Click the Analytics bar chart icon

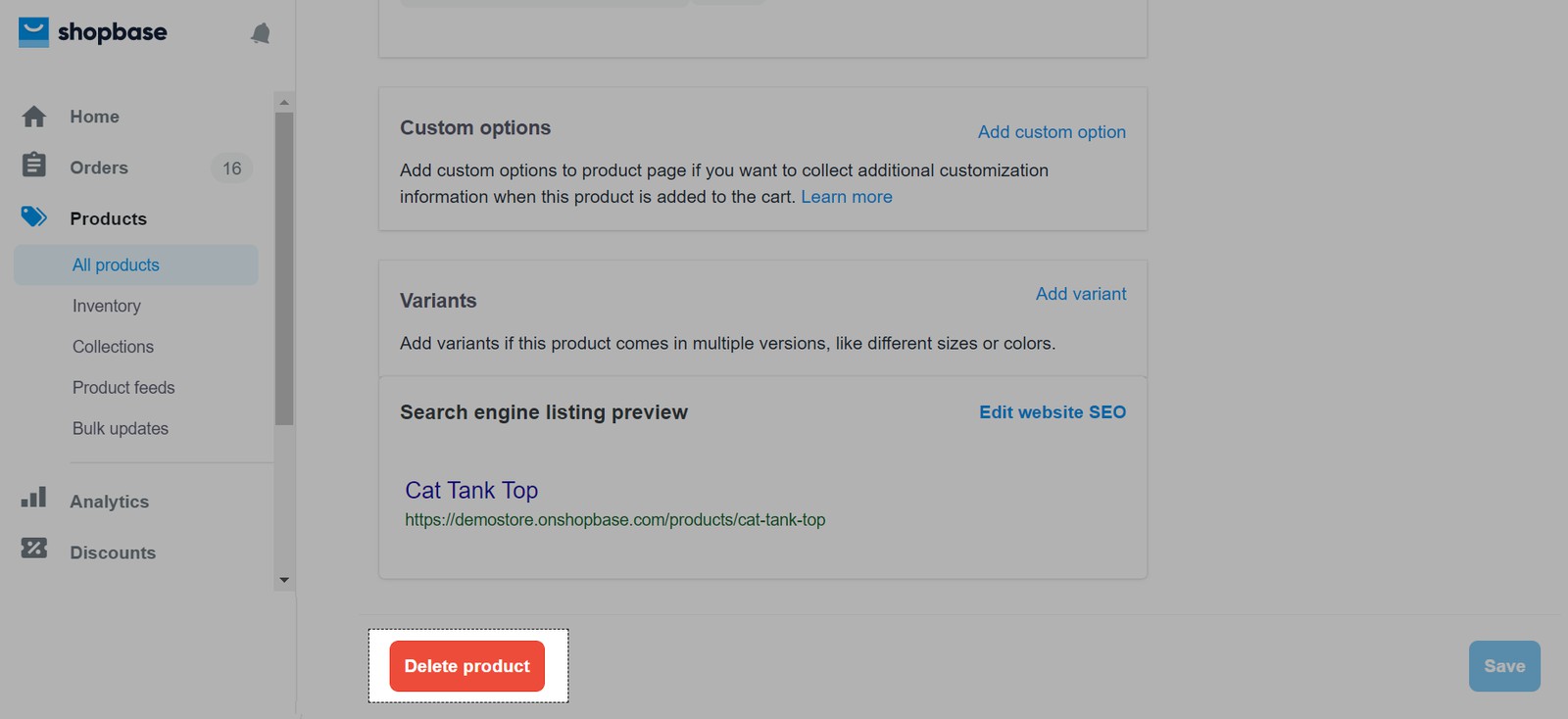click(x=34, y=498)
